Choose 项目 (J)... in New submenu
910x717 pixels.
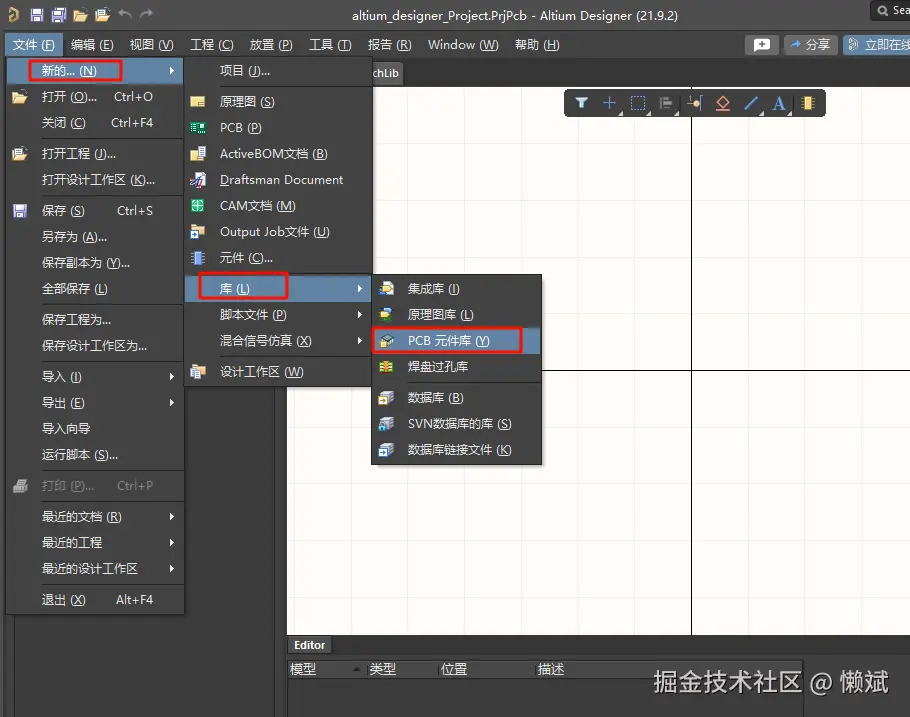278,71
